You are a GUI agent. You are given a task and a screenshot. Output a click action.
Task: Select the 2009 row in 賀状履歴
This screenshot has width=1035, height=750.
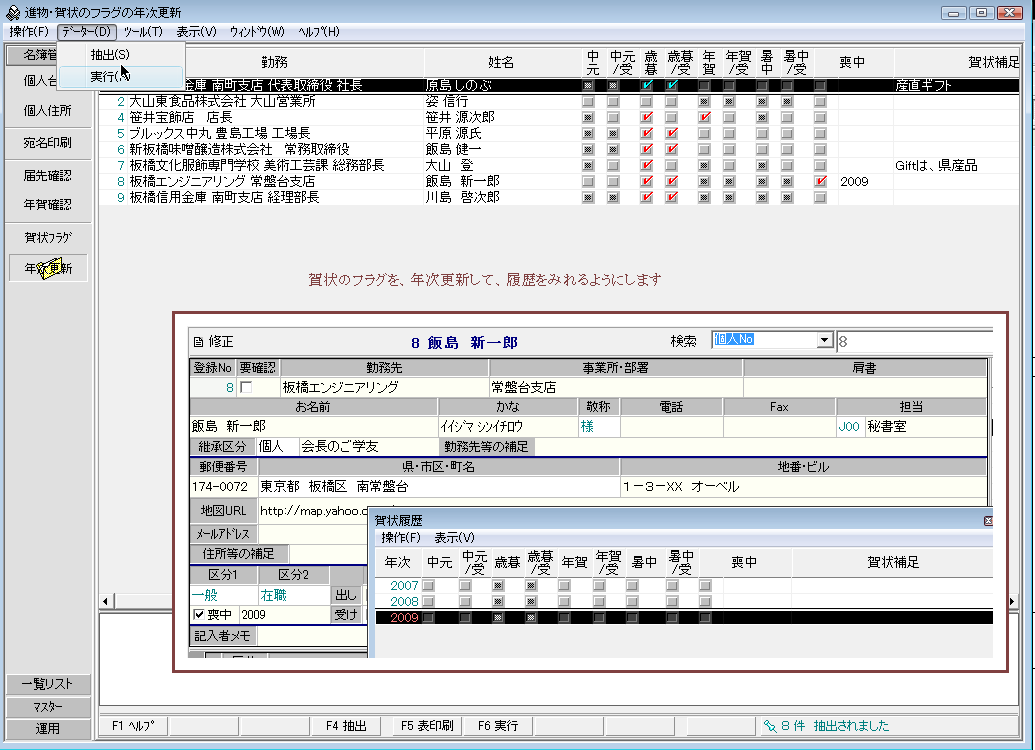(x=683, y=617)
